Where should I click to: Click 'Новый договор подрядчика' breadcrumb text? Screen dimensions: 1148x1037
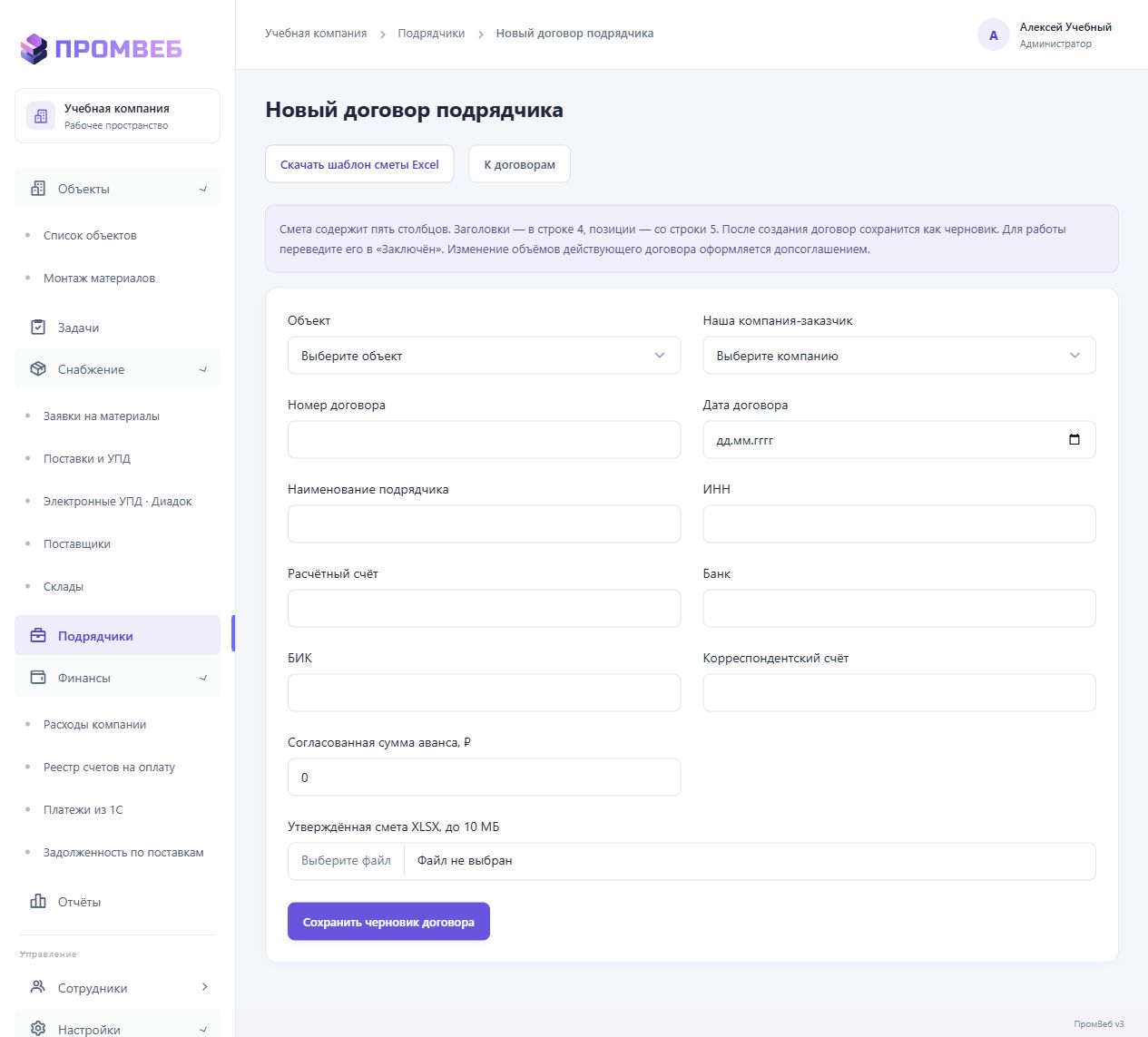574,34
